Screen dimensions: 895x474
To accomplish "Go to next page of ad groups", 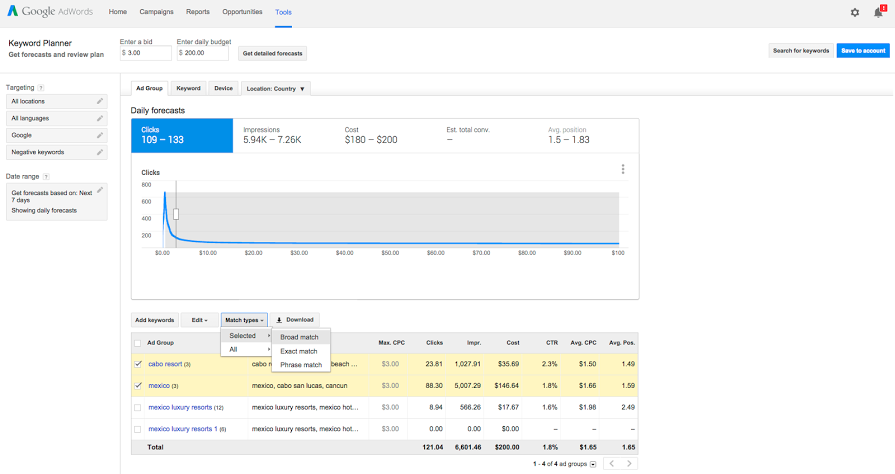I will [627, 464].
